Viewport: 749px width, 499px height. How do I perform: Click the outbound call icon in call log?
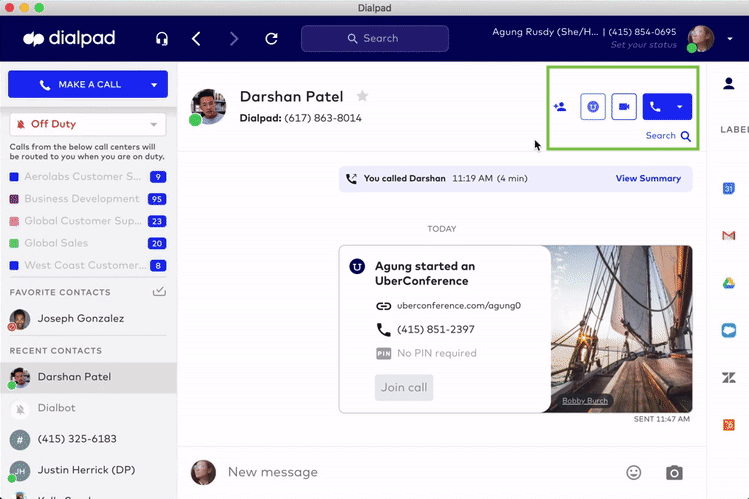click(x=351, y=179)
